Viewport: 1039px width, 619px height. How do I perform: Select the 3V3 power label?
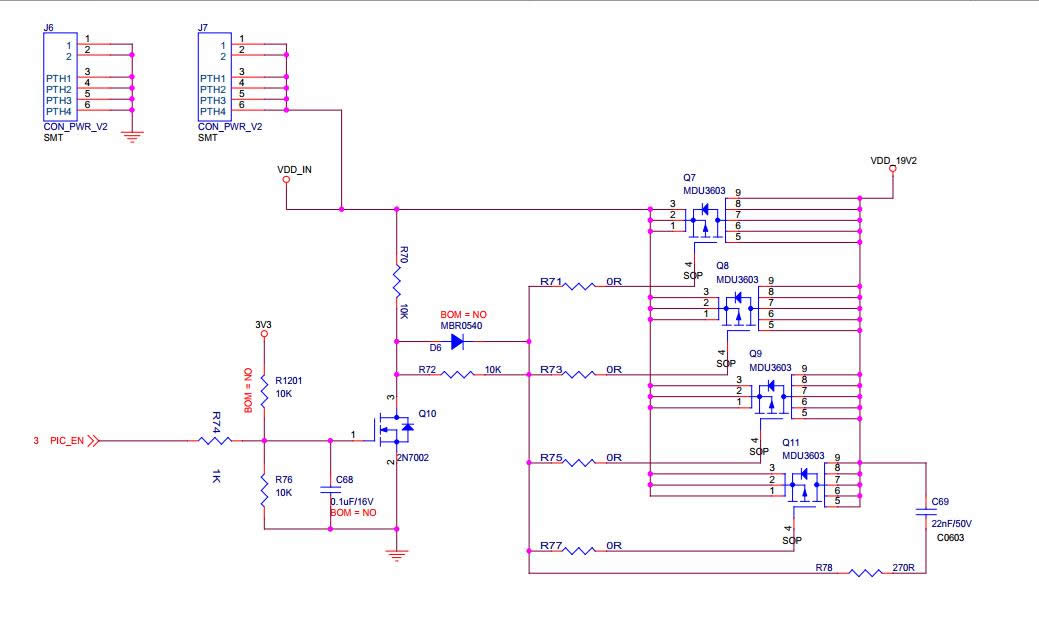tap(263, 325)
